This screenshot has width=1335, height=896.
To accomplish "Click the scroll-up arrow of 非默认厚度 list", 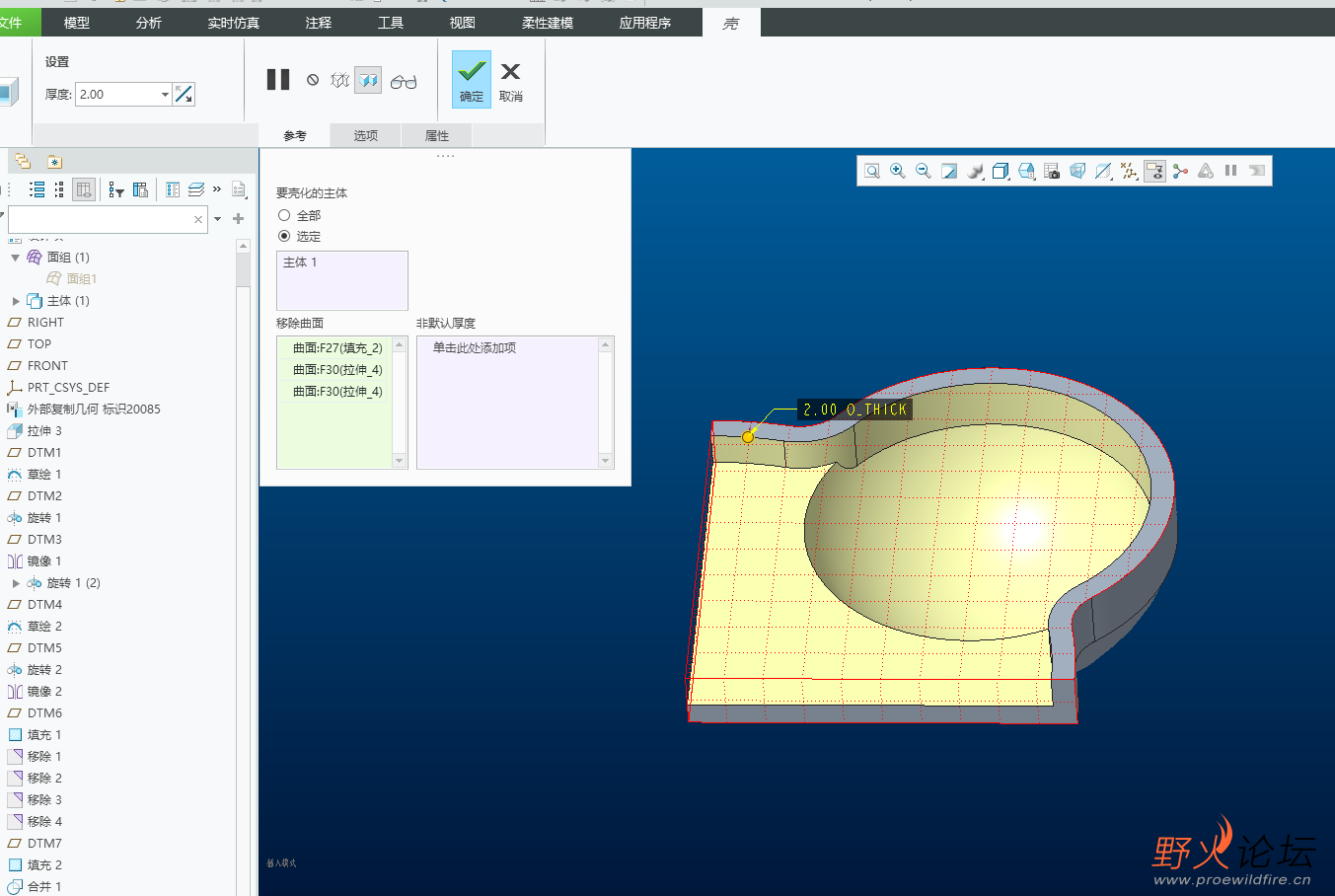I will (606, 344).
